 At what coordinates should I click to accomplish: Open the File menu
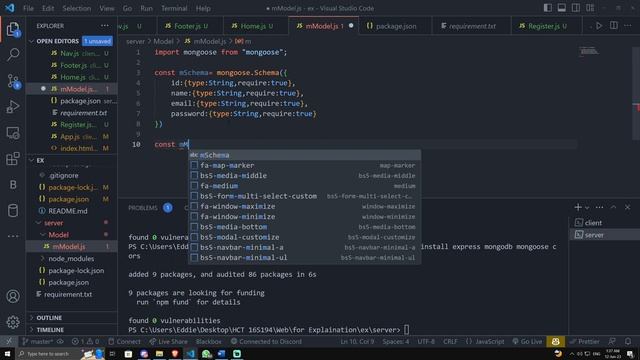tap(29, 8)
